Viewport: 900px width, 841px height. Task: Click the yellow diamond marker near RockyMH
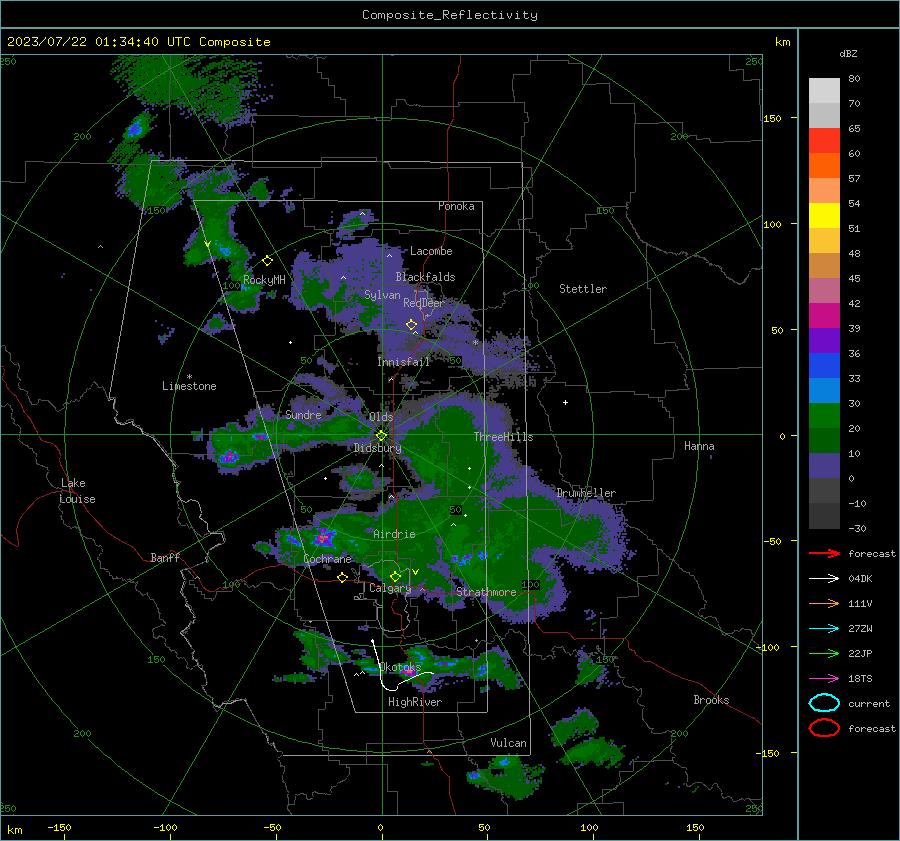[267, 261]
